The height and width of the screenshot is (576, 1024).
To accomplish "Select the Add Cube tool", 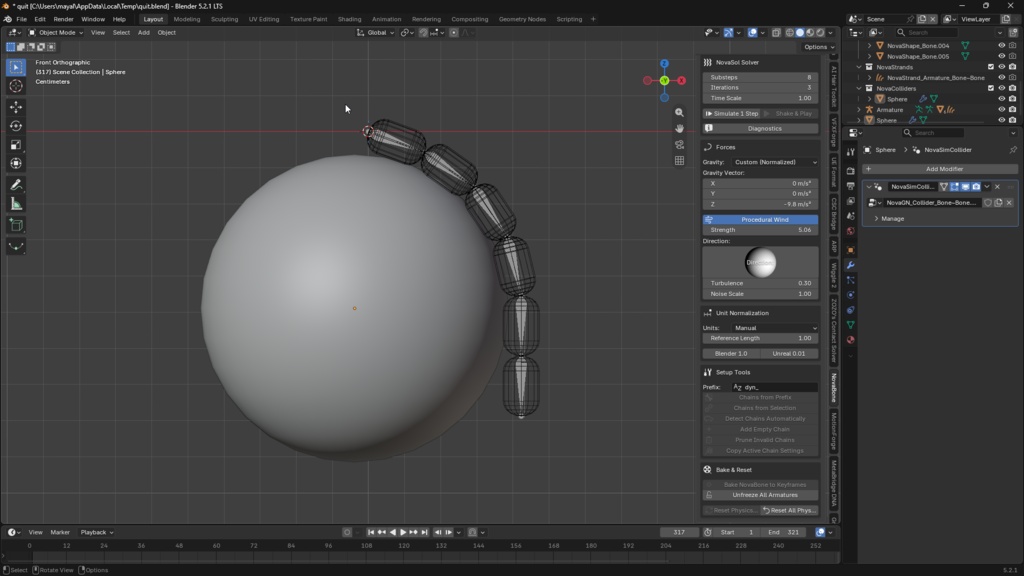I will click(16, 225).
